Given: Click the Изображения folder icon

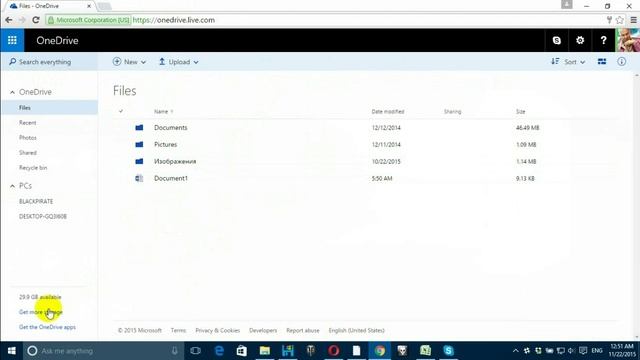Looking at the screenshot, I should [139, 161].
